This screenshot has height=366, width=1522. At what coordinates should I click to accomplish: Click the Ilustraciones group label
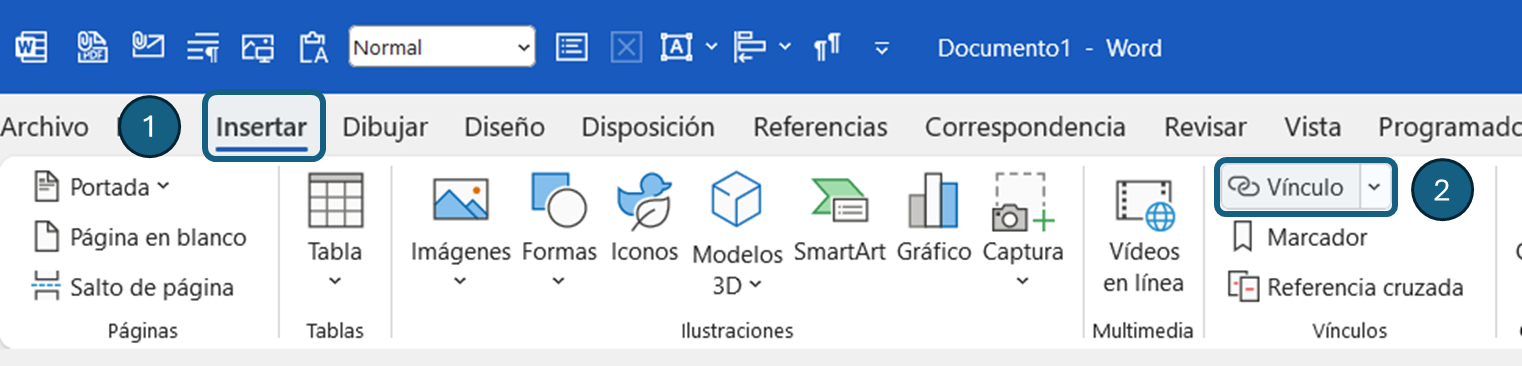[x=737, y=330]
